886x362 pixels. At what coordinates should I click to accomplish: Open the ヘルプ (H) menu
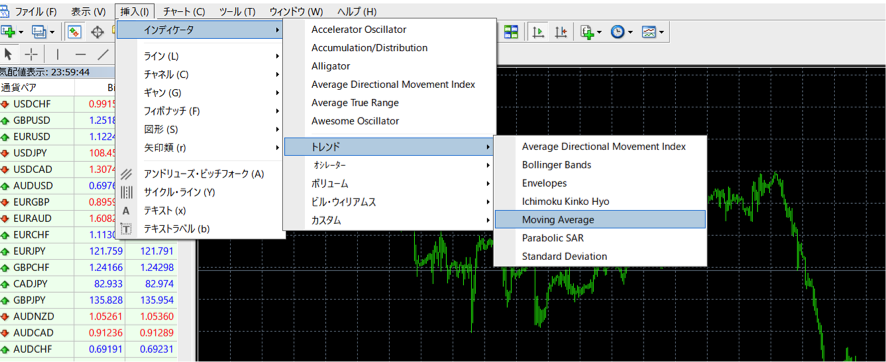pos(357,11)
